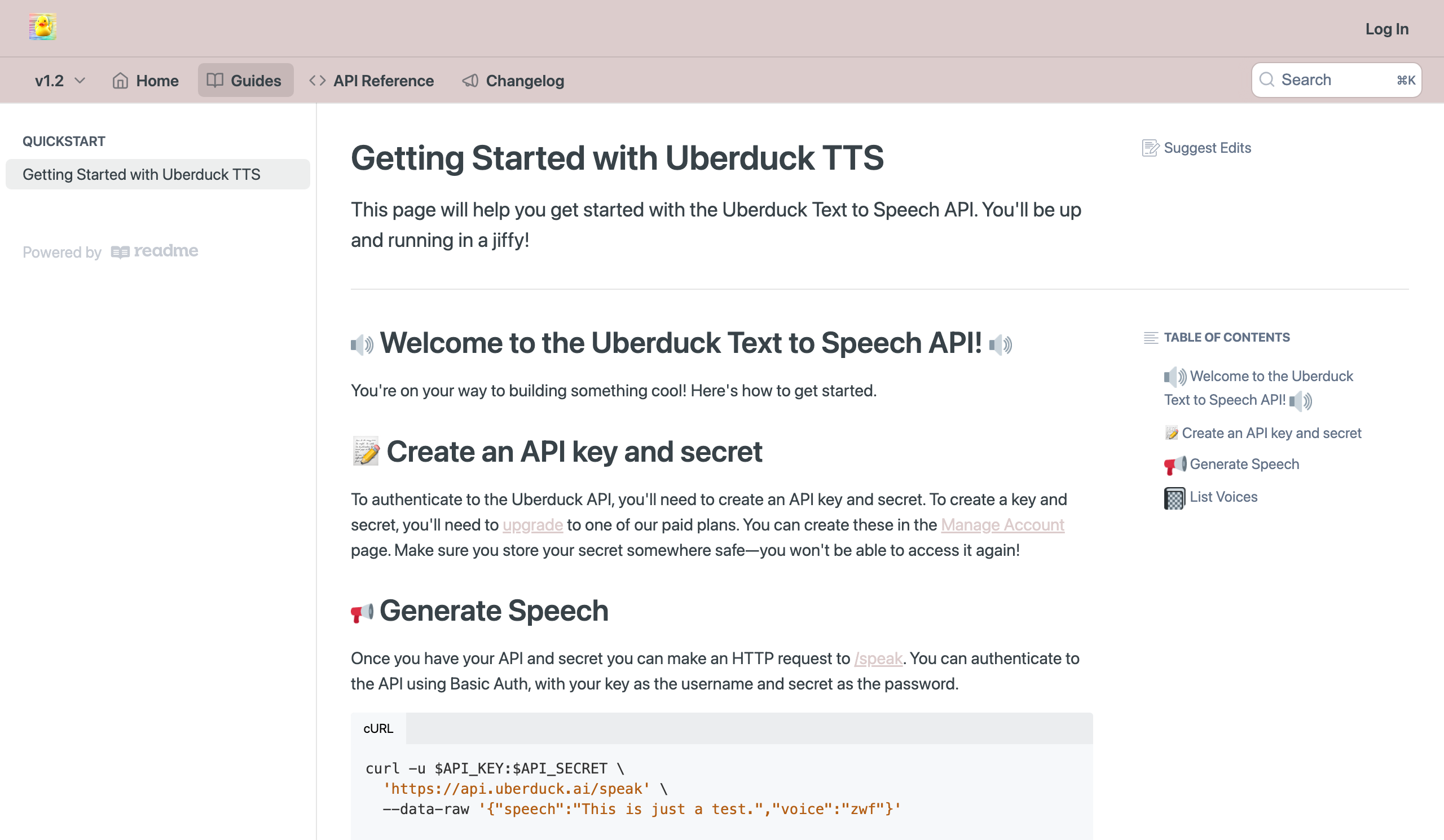Jump to Welcome section in table of contents
The height and width of the screenshot is (840, 1444).
1259,388
